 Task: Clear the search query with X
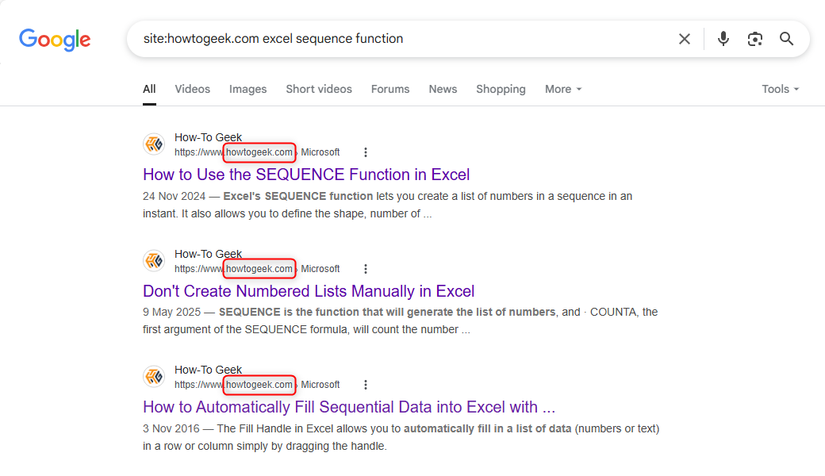click(684, 39)
